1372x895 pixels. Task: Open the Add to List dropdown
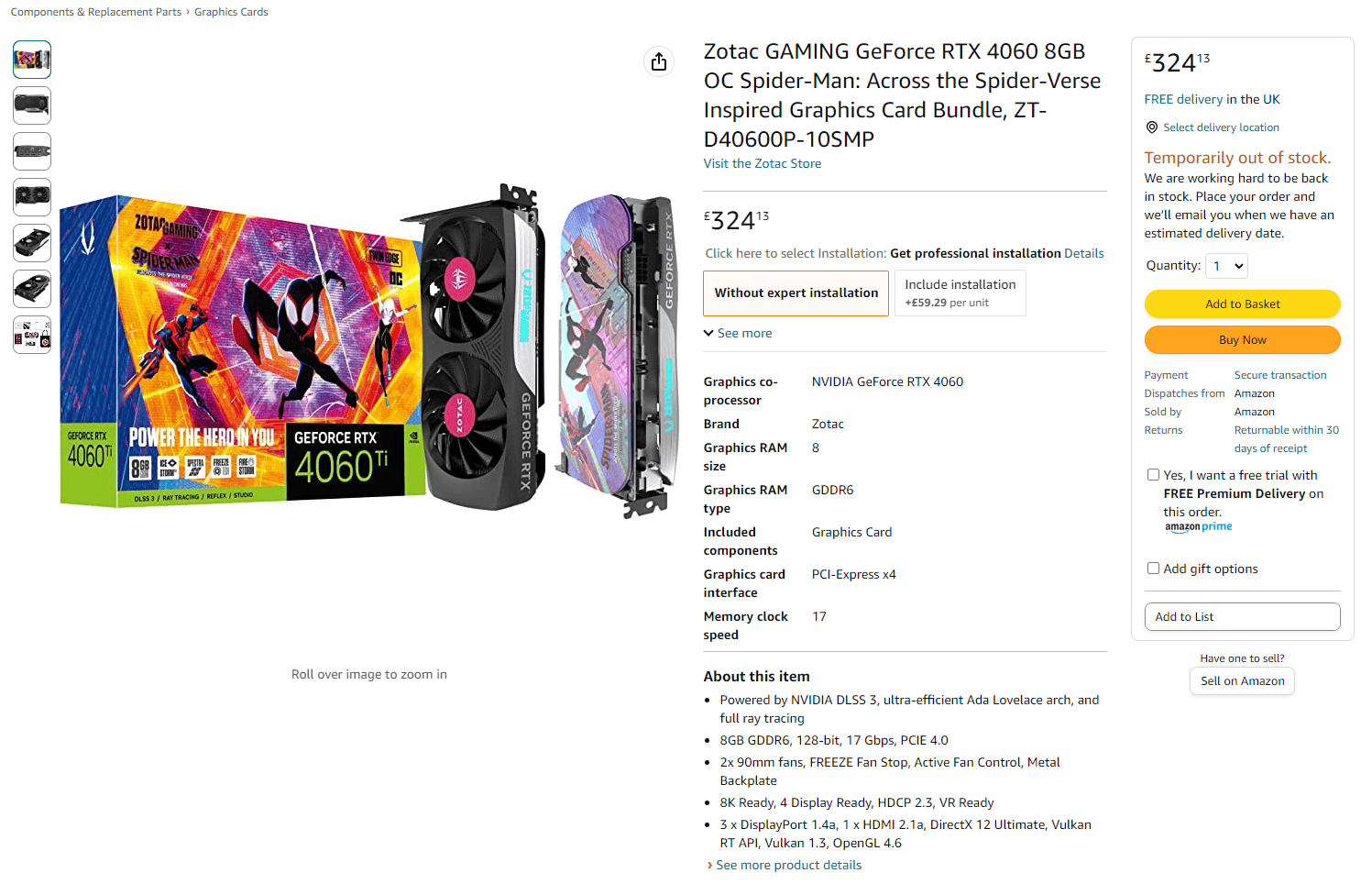coord(1242,617)
